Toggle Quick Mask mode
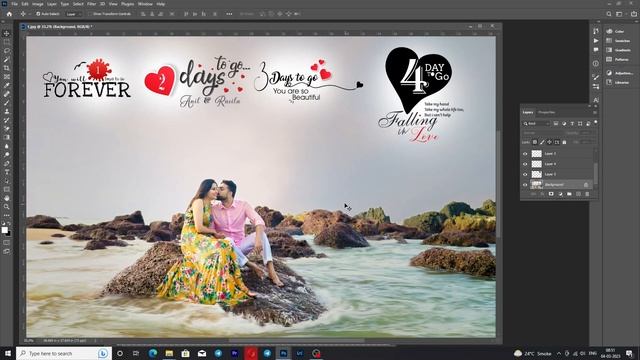The width and height of the screenshot is (640, 360). pos(7,243)
